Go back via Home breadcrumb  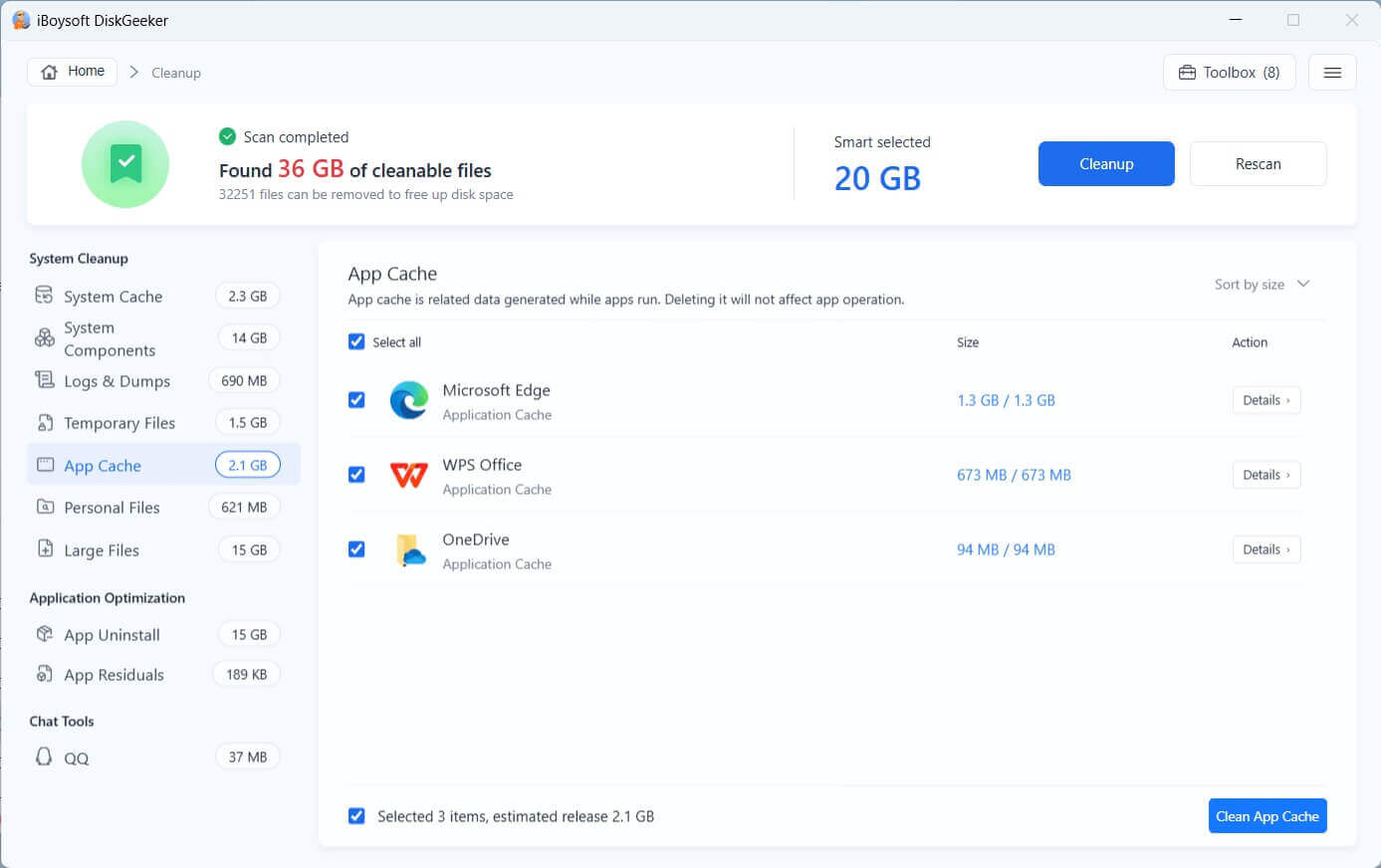(x=73, y=72)
